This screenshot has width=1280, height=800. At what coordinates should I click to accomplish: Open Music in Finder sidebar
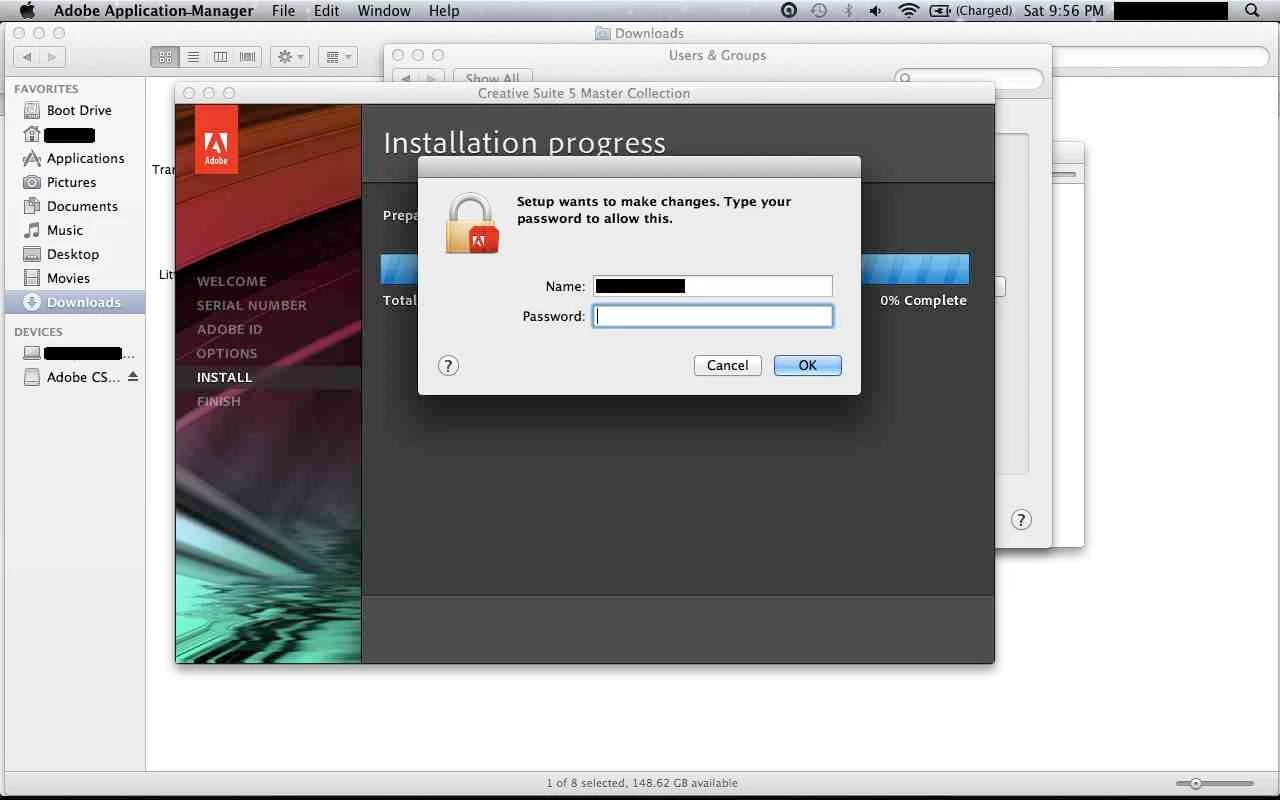pyautogui.click(x=75, y=230)
